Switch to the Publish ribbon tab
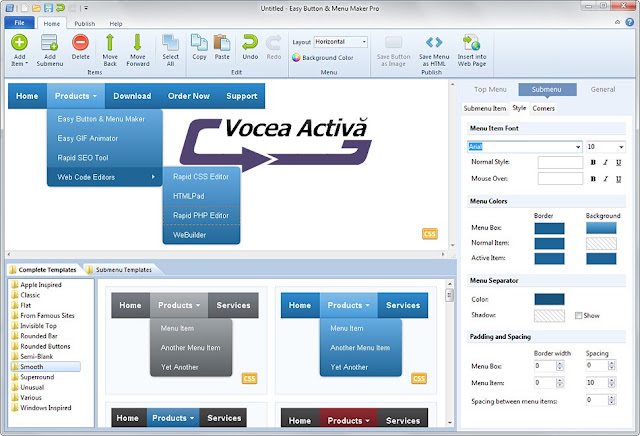The height and width of the screenshot is (436, 640). pyautogui.click(x=84, y=24)
